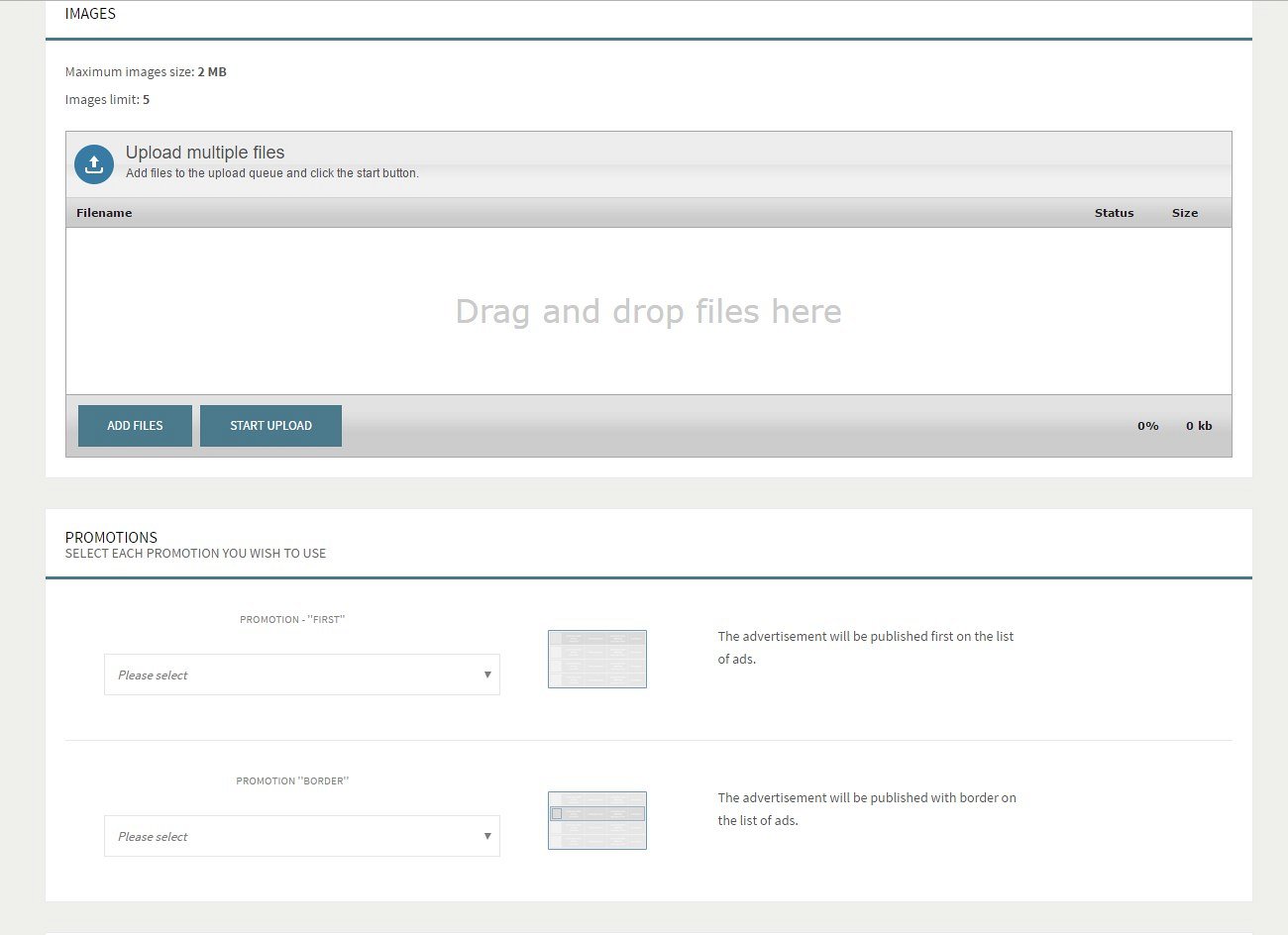Open the Promotion "First" select dropdown
The width and height of the screenshot is (1288, 935).
tap(301, 675)
